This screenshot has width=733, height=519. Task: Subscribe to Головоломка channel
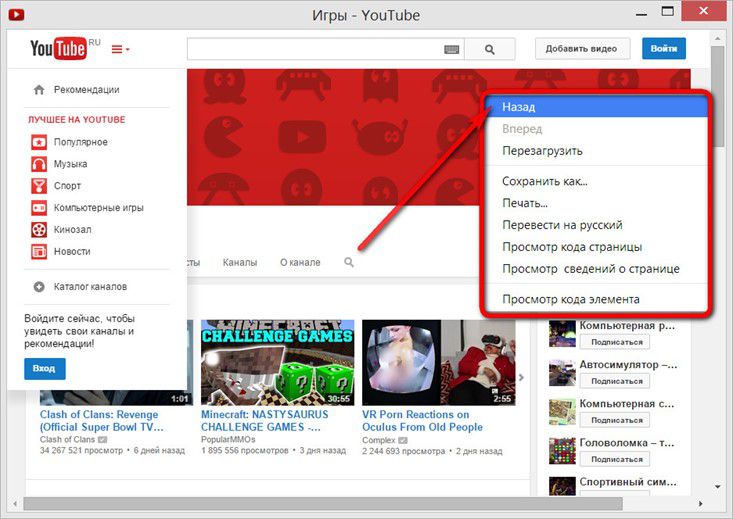pyautogui.click(x=615, y=459)
